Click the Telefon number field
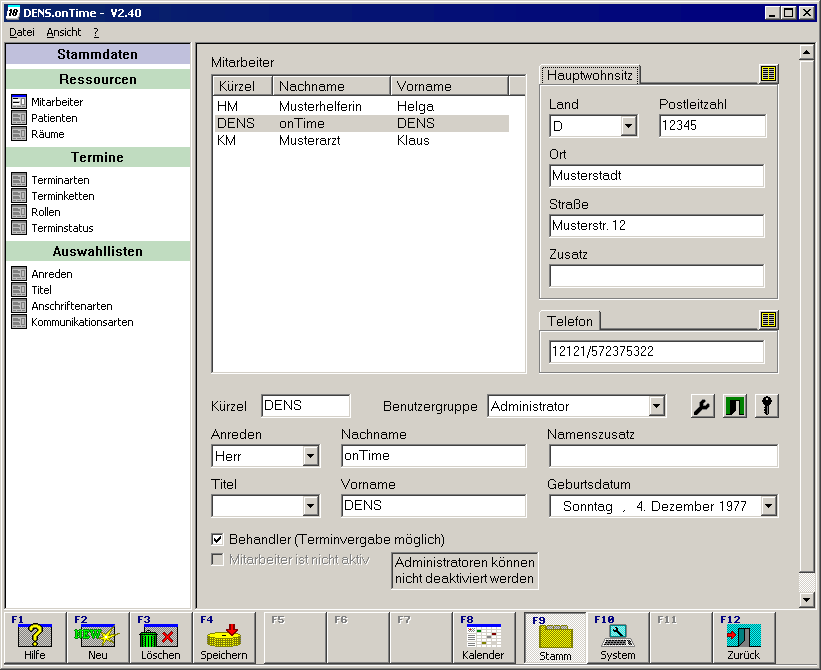Viewport: 821px width, 670px height. (657, 352)
